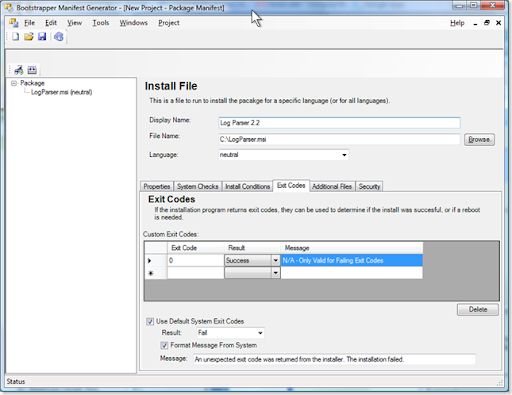The height and width of the screenshot is (395, 512).
Task: Switch to the Security tab
Action: coord(369,186)
